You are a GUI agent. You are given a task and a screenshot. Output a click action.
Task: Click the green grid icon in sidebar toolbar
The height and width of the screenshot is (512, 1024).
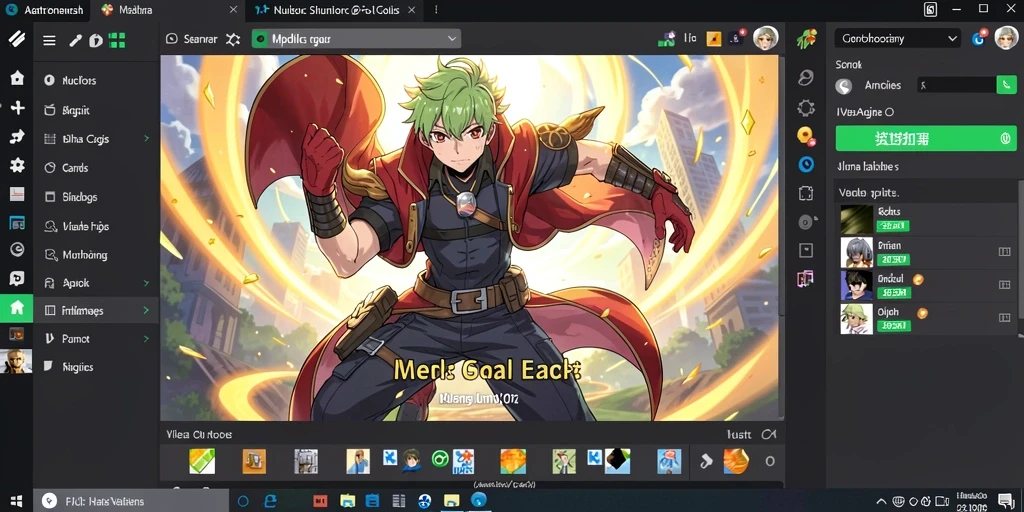point(117,40)
